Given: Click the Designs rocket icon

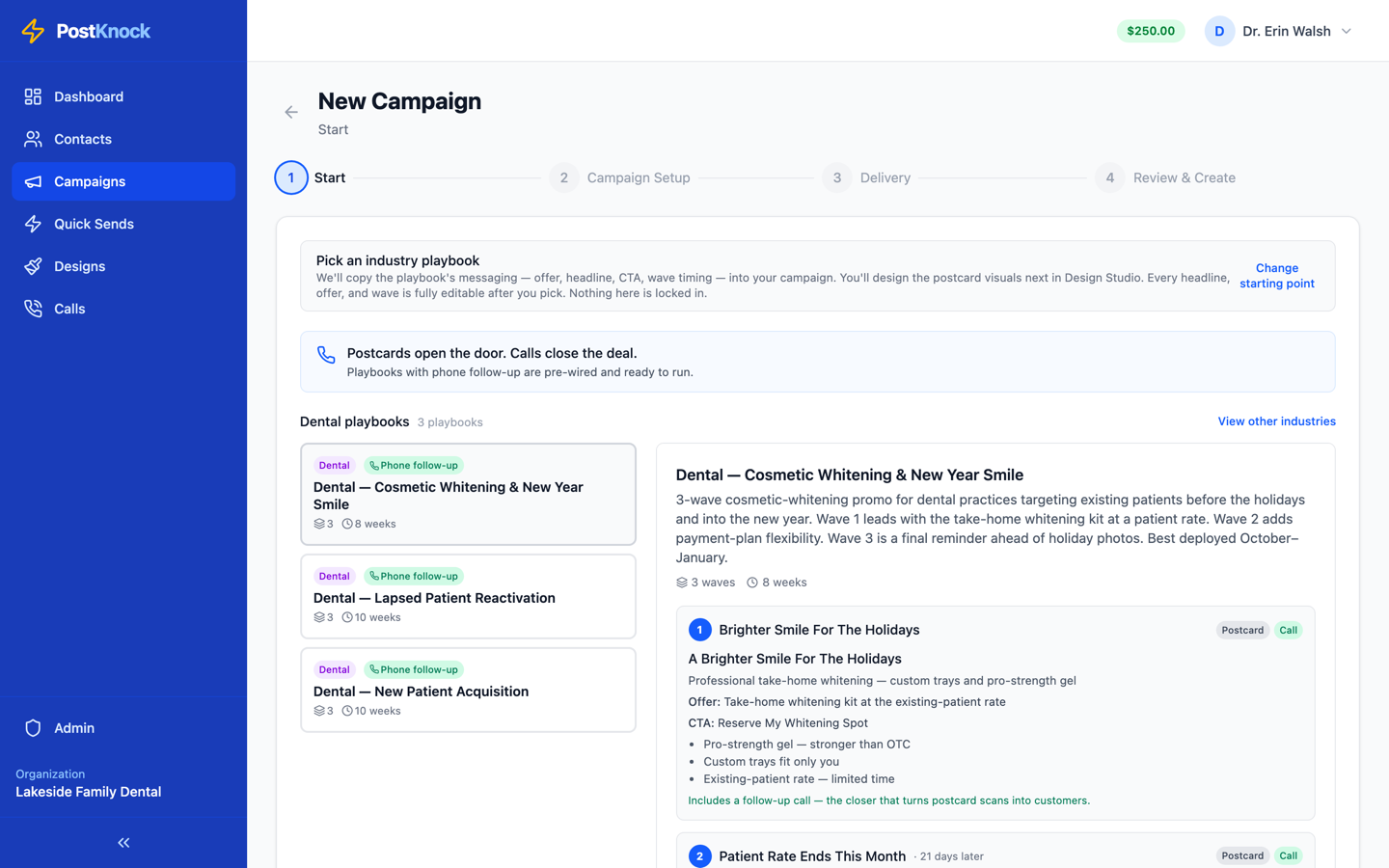Looking at the screenshot, I should [33, 266].
